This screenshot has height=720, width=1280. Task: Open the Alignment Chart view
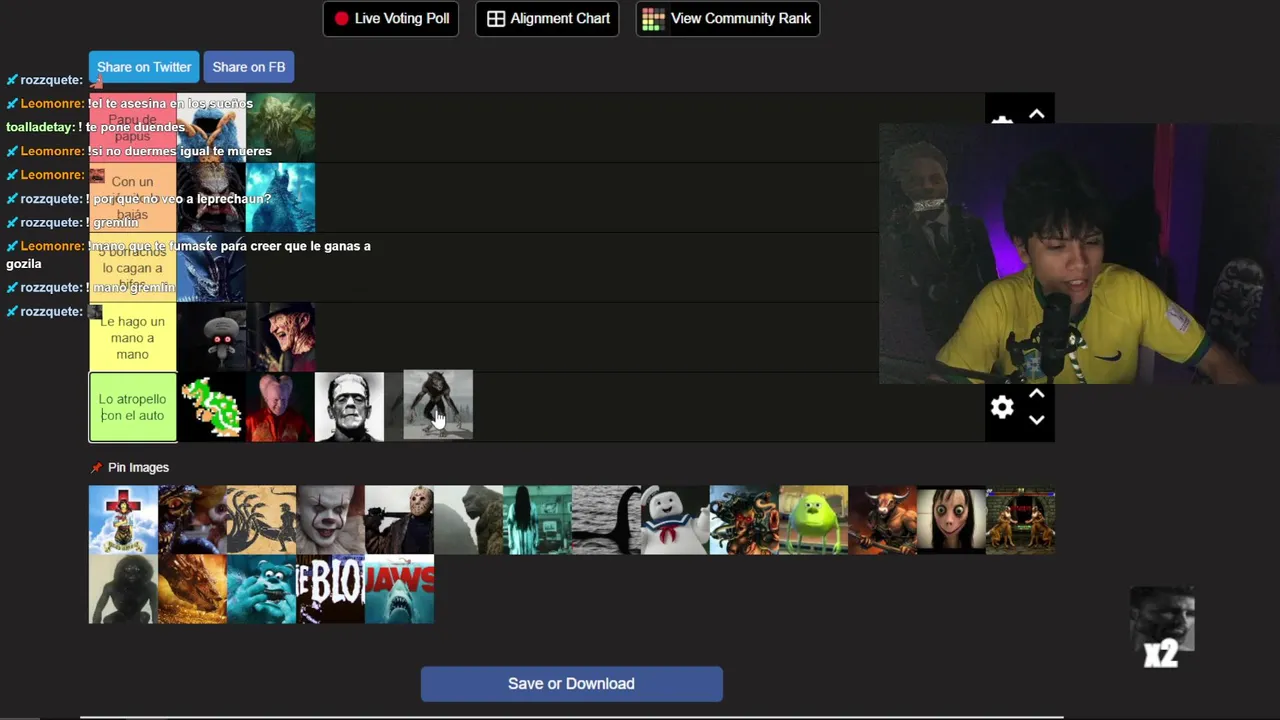point(548,18)
